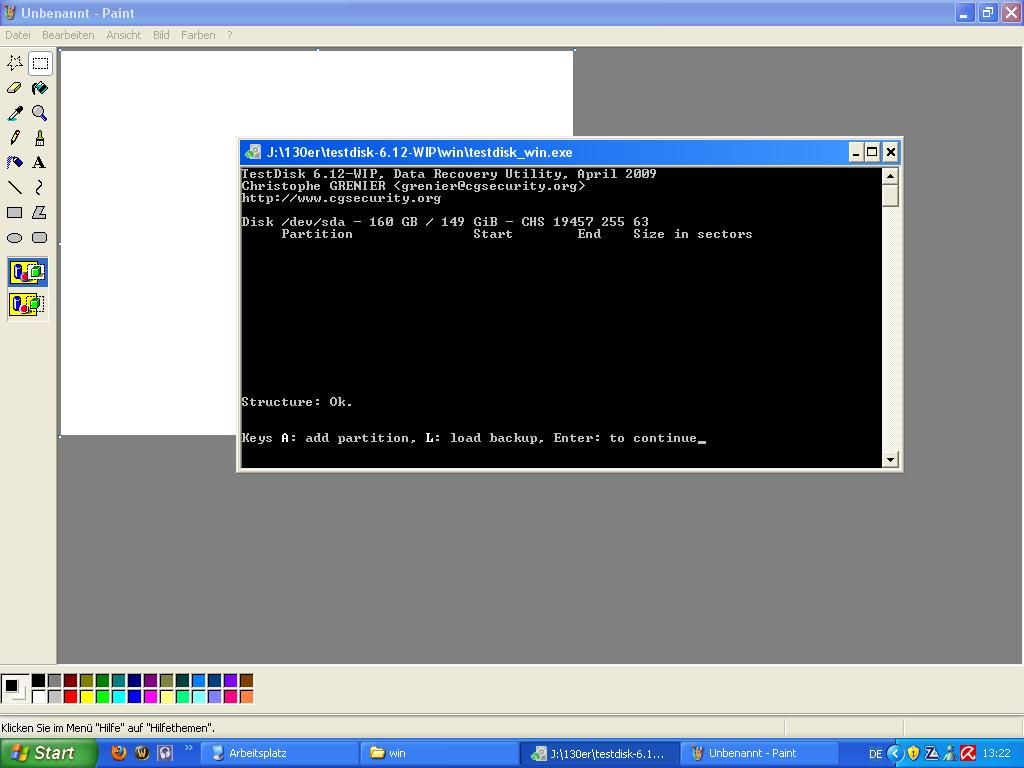Choose the Eraser tool in Paint toolbox
The width and height of the screenshot is (1024, 768).
[x=14, y=88]
